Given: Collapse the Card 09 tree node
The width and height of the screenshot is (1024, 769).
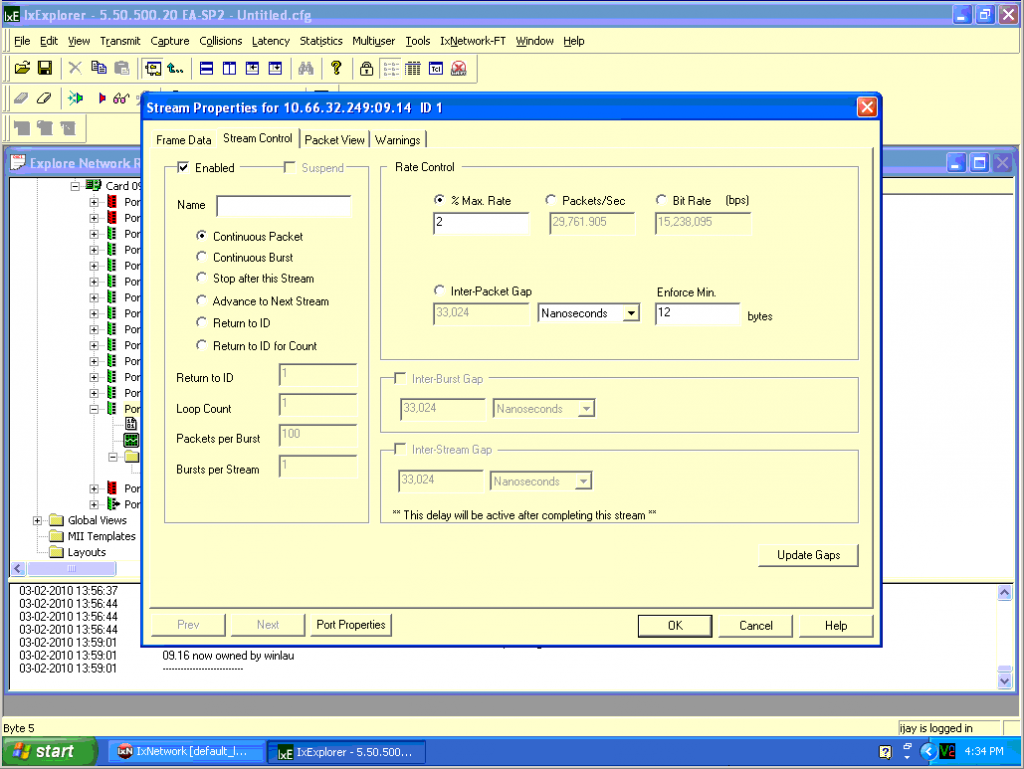Looking at the screenshot, I should (x=75, y=186).
